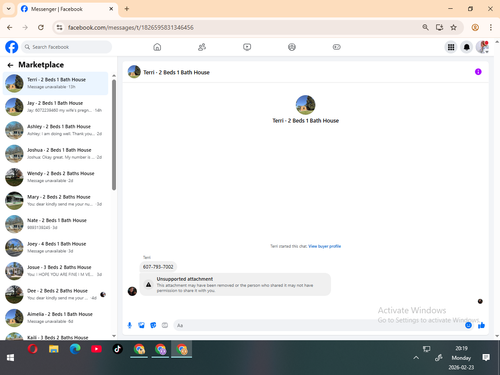The height and width of the screenshot is (375, 500).
Task: Open Wendy - 2 Beds 2 Baths House chat
Action: pyautogui.click(x=55, y=177)
